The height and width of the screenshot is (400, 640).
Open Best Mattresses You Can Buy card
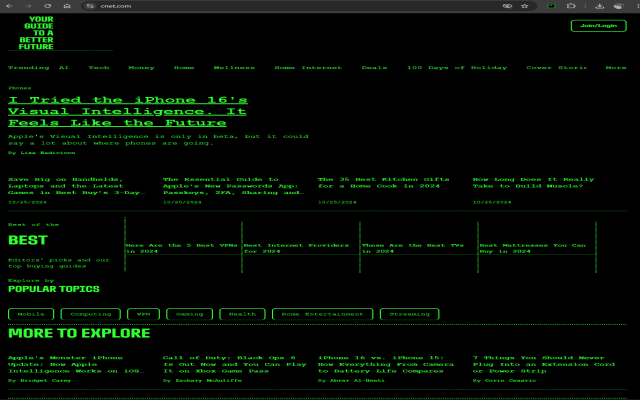533,248
